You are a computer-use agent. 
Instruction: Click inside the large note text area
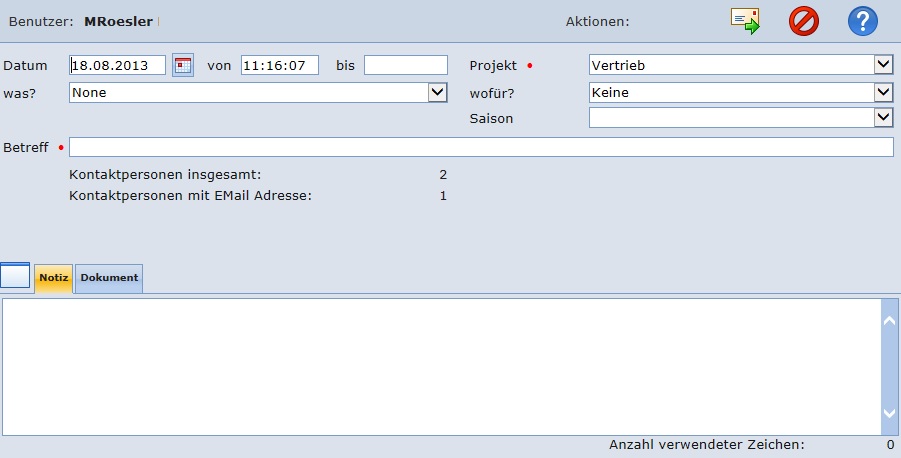click(440, 366)
